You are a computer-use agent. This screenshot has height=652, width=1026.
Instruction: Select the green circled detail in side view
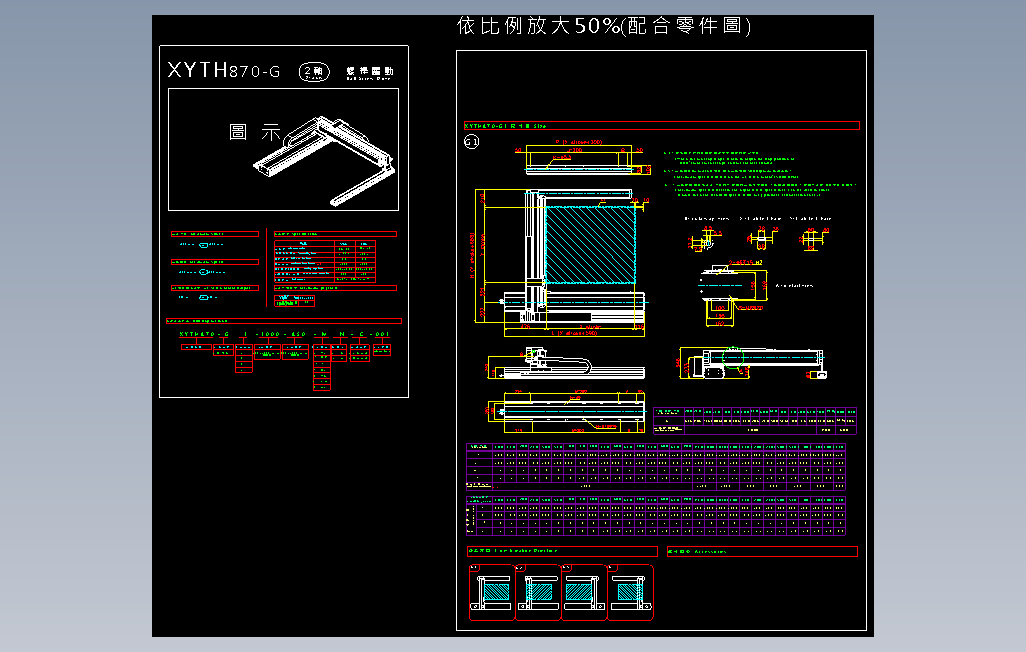[x=733, y=358]
